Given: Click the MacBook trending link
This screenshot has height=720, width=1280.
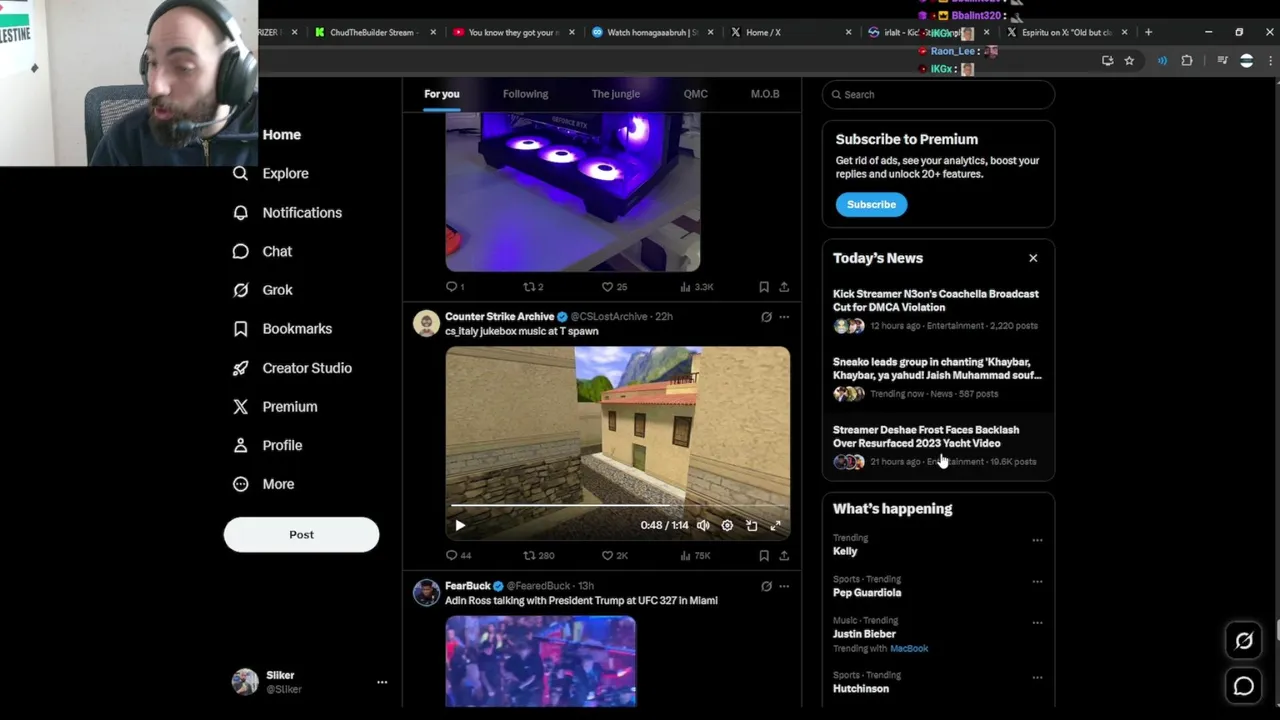Looking at the screenshot, I should click(909, 648).
